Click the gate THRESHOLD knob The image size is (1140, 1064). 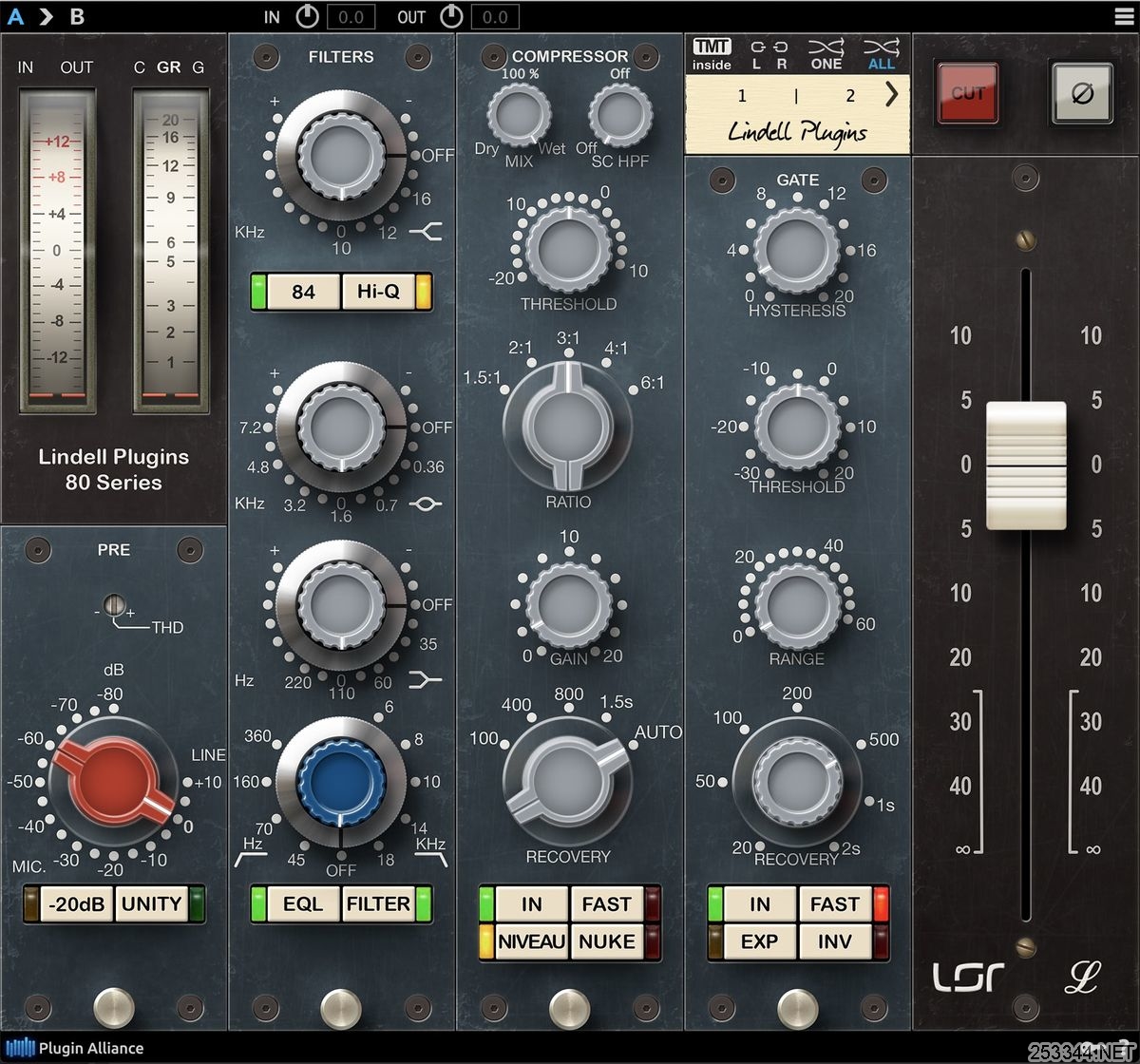796,427
